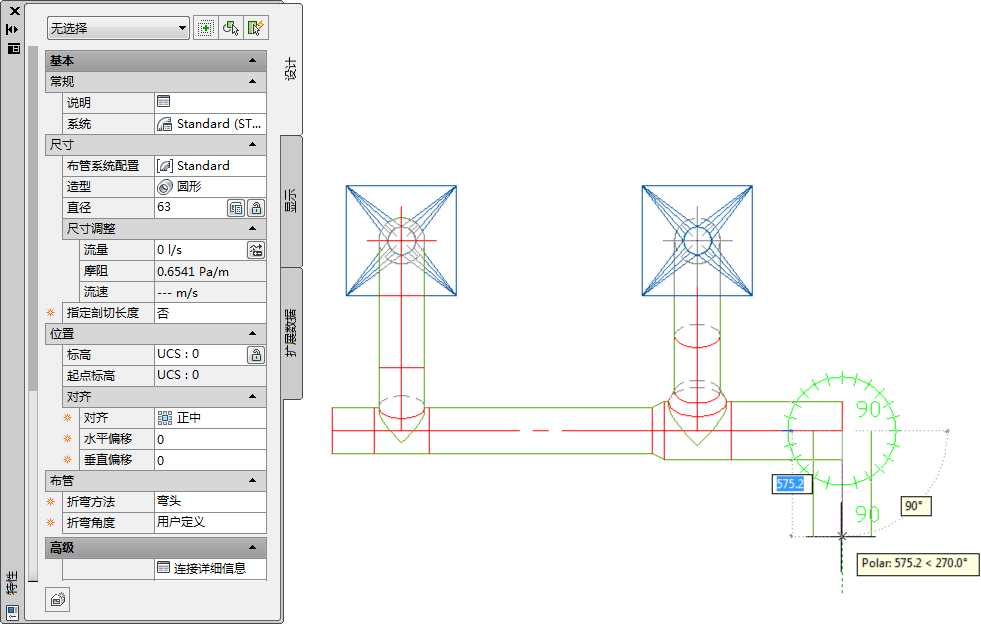Click the 流速 value --- m/s
Viewport: 981px width, 624px height.
pos(210,292)
